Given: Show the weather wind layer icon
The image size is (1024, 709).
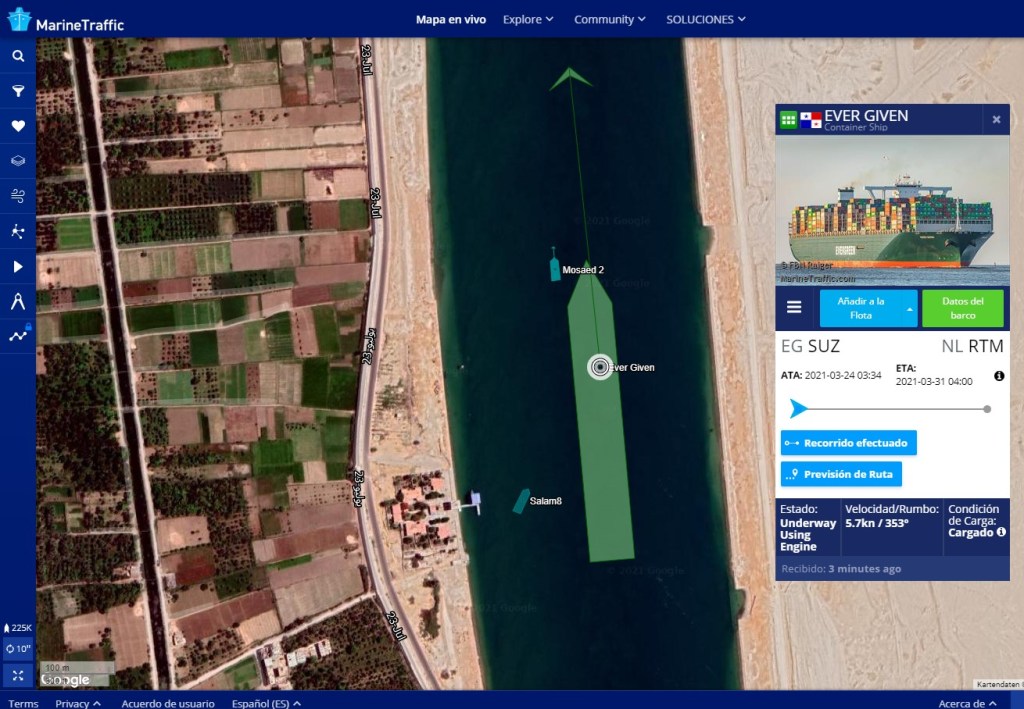Looking at the screenshot, I should point(18,196).
